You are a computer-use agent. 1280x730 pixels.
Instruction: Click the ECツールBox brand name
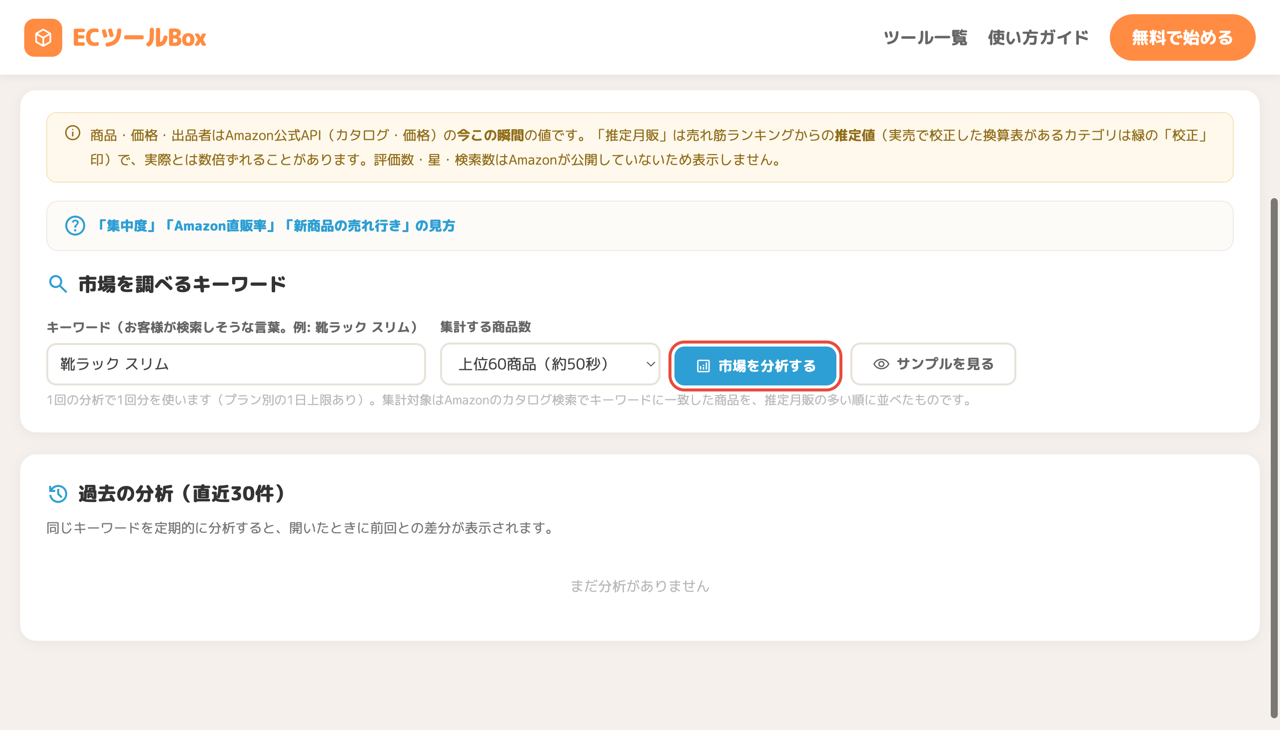tap(139, 38)
